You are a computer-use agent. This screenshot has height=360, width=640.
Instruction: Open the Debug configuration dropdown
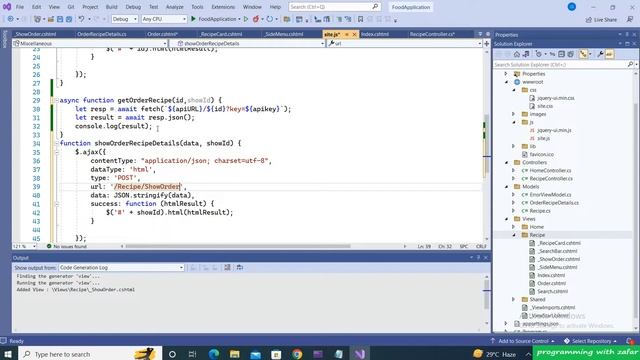pos(125,19)
